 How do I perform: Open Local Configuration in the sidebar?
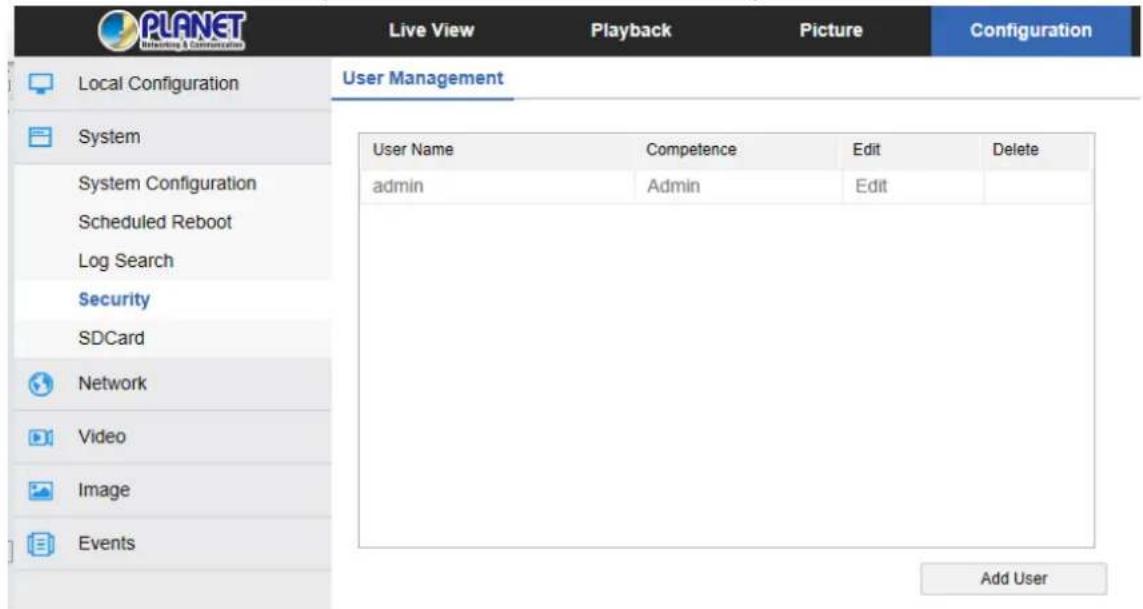[173, 84]
